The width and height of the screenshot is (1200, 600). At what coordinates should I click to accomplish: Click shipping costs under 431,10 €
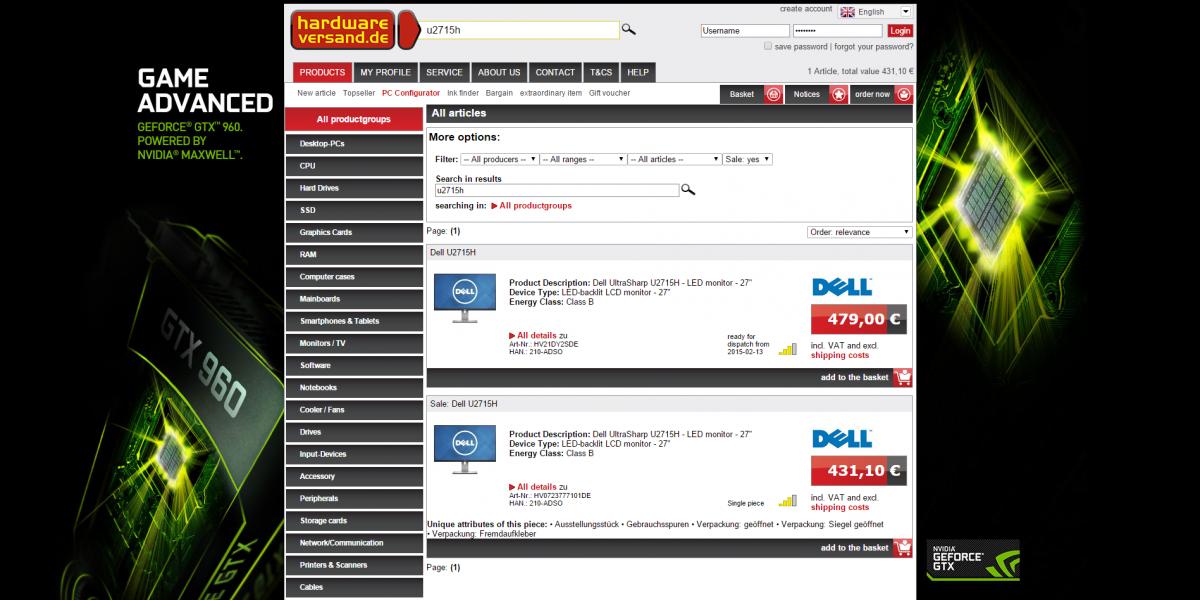click(840, 508)
